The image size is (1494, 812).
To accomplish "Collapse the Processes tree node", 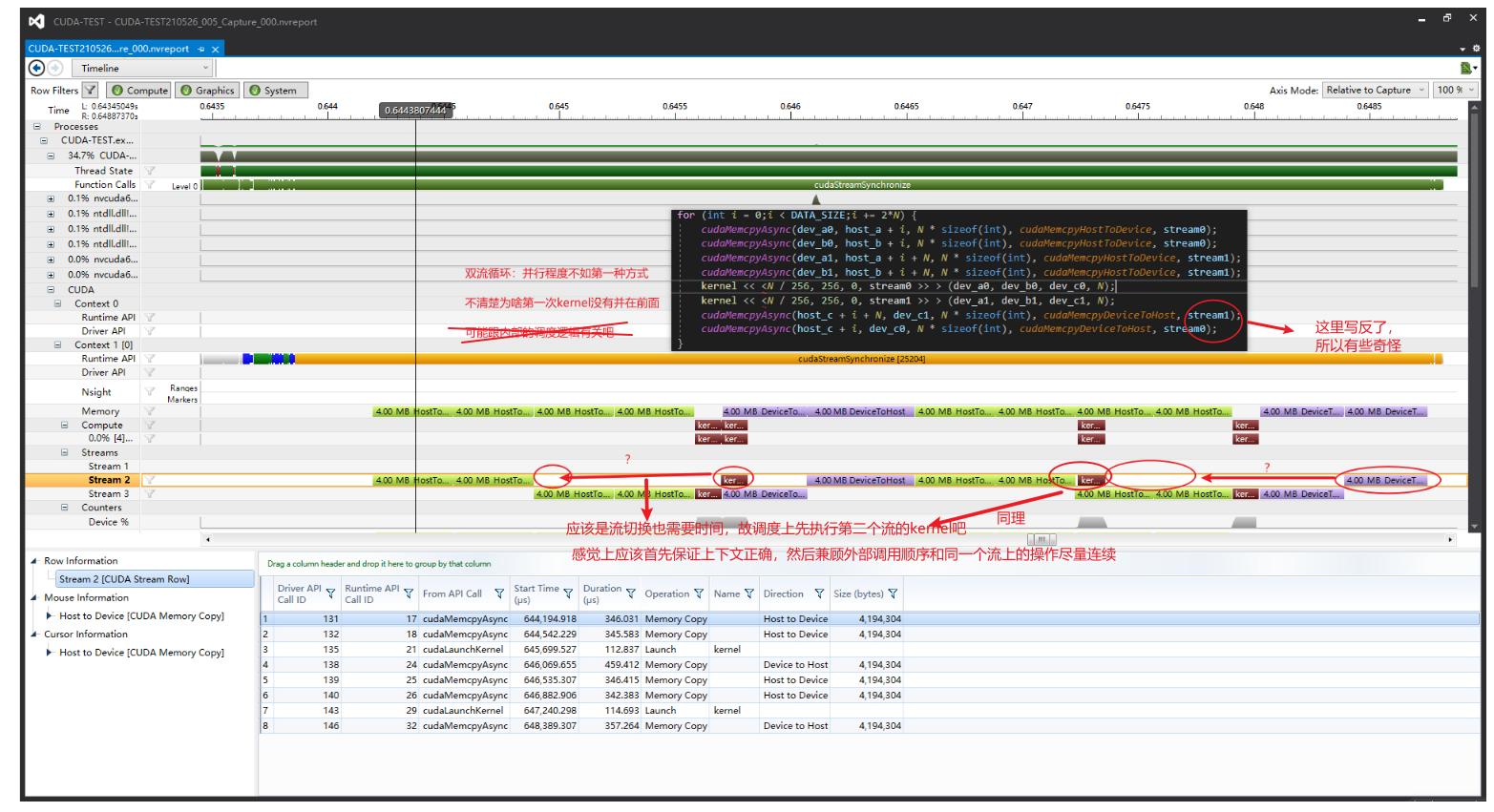I will click(37, 126).
